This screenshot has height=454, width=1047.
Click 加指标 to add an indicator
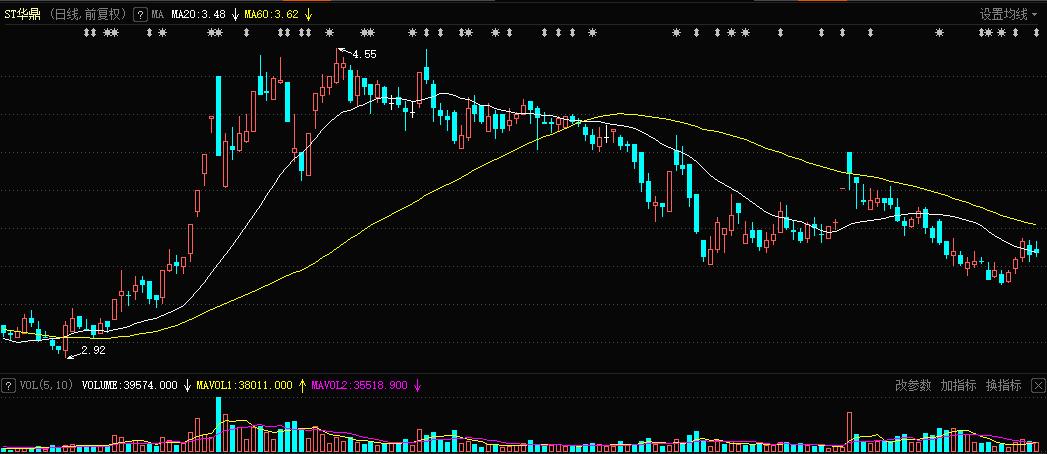[958, 385]
